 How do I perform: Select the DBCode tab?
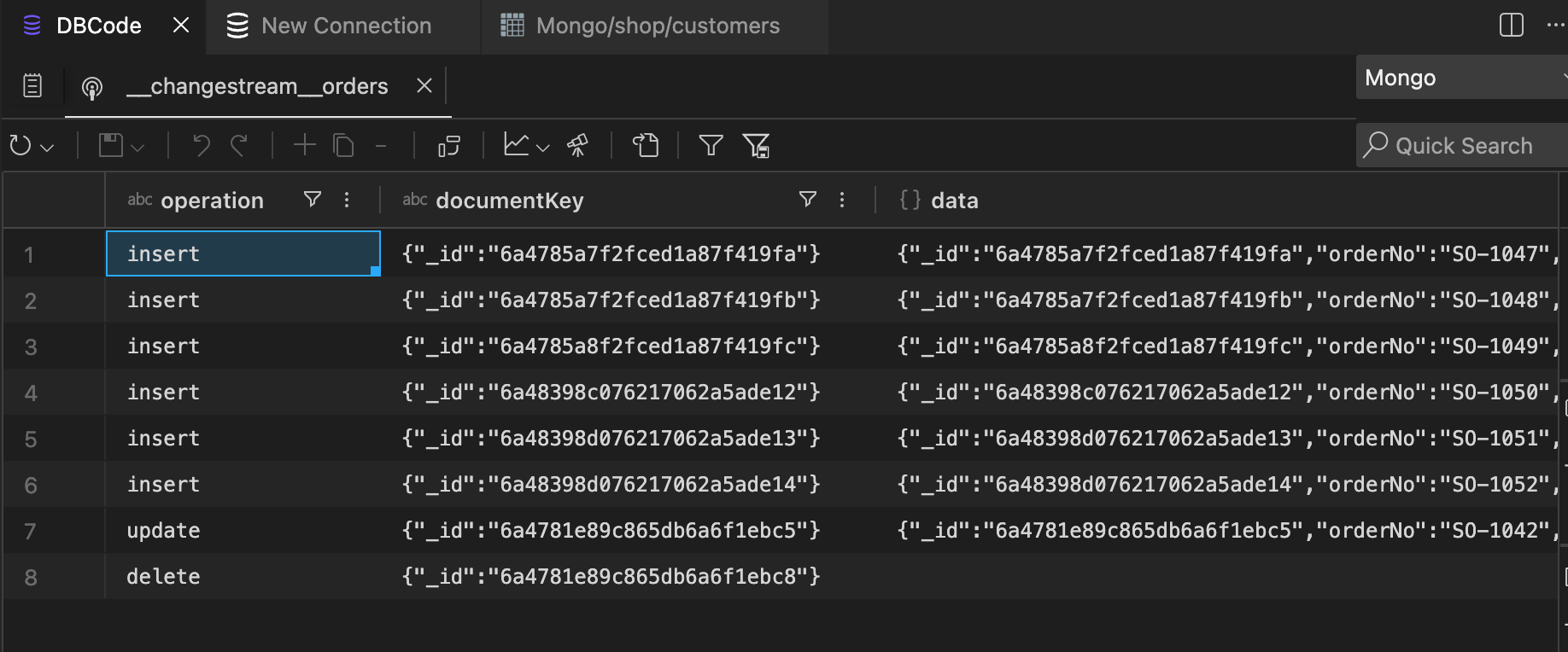pyautogui.click(x=98, y=26)
